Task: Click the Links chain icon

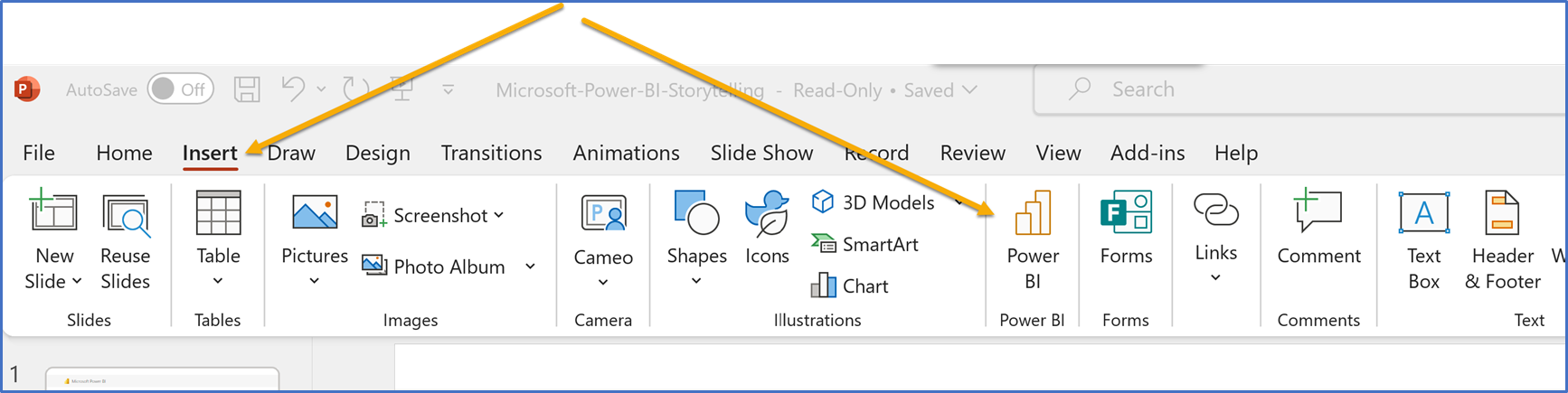Action: [1215, 210]
